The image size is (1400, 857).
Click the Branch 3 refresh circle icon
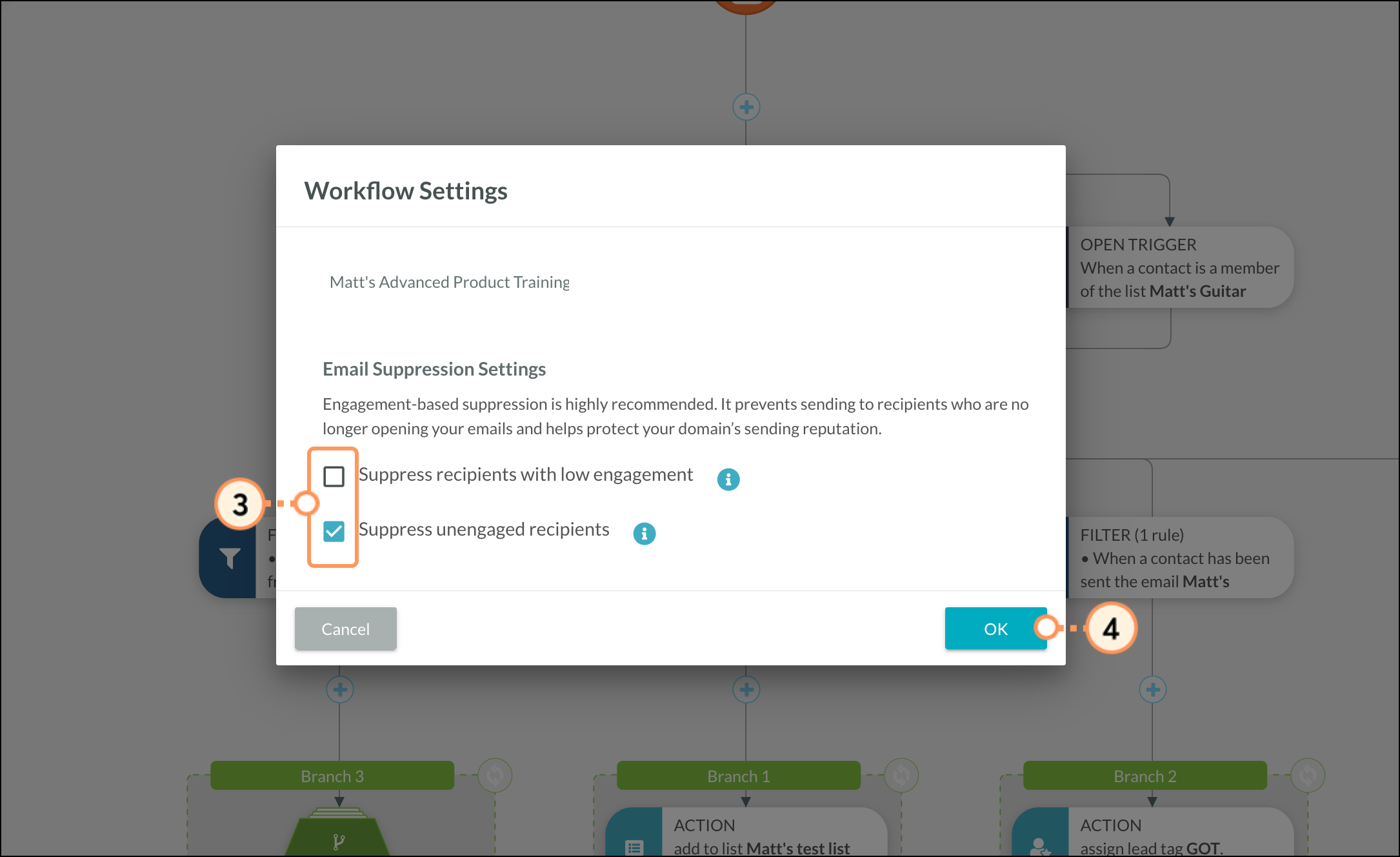click(x=495, y=775)
